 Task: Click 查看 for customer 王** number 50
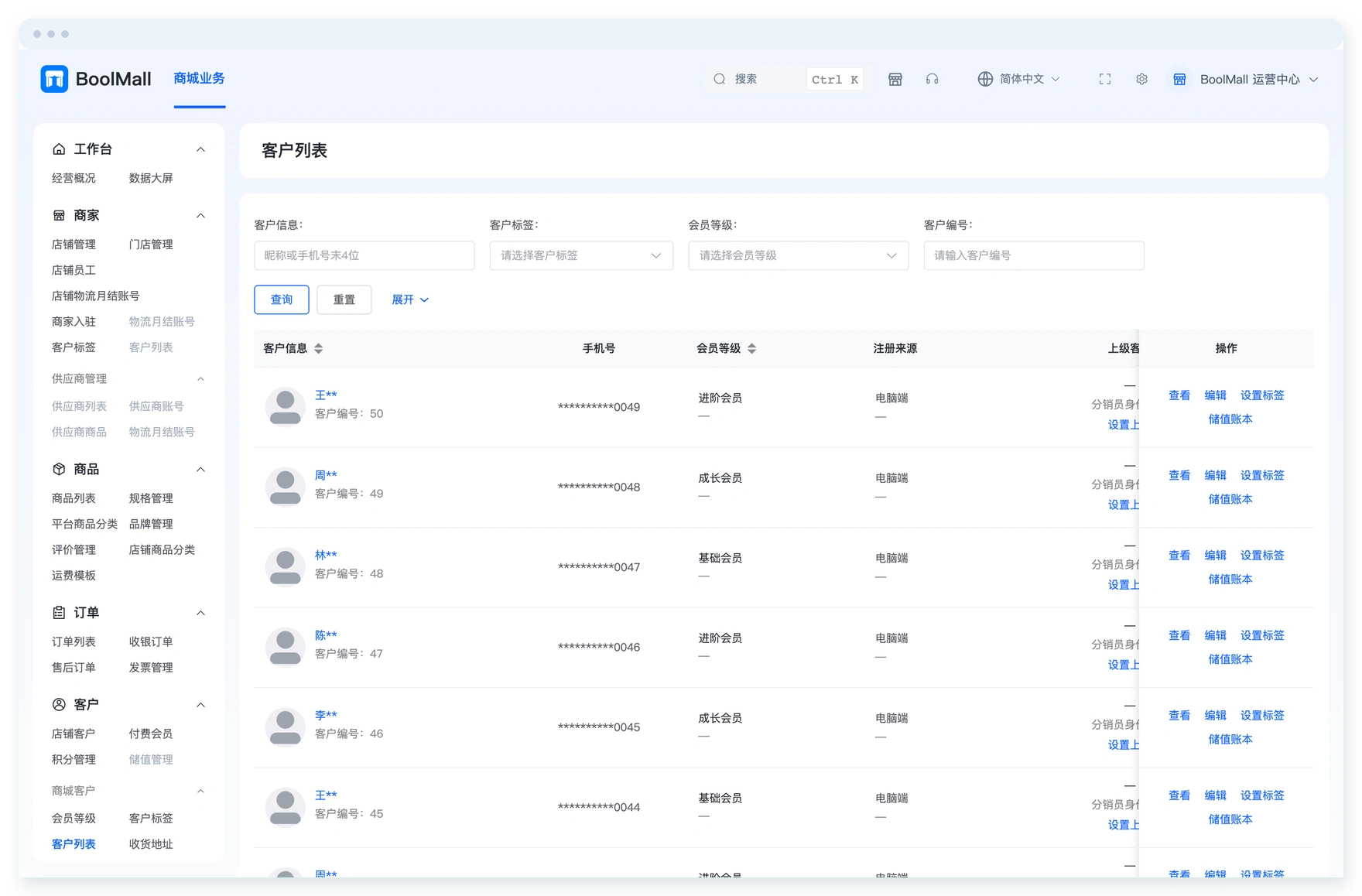coord(1179,395)
